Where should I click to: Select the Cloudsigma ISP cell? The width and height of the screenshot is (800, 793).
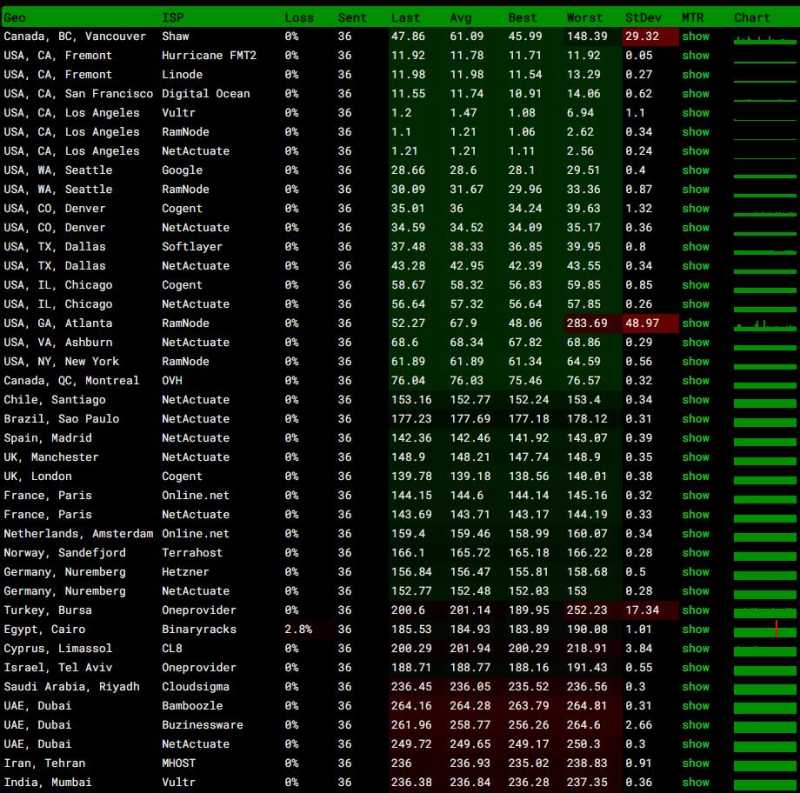(195, 687)
